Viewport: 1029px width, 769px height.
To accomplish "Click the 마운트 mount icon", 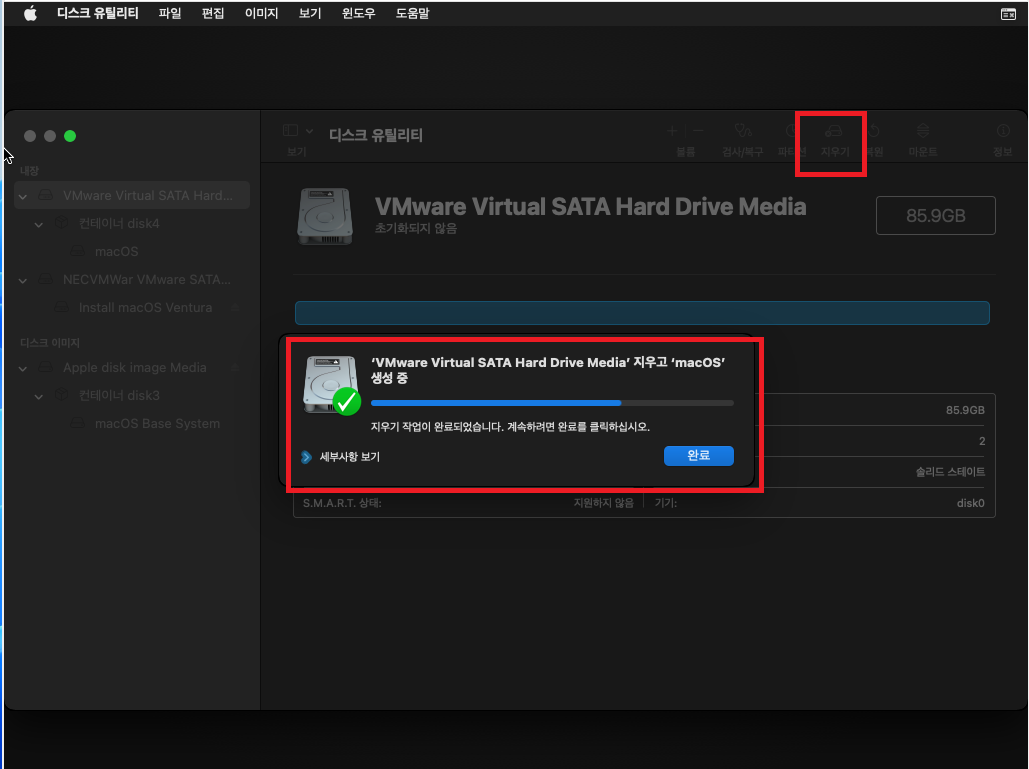I will (x=923, y=131).
